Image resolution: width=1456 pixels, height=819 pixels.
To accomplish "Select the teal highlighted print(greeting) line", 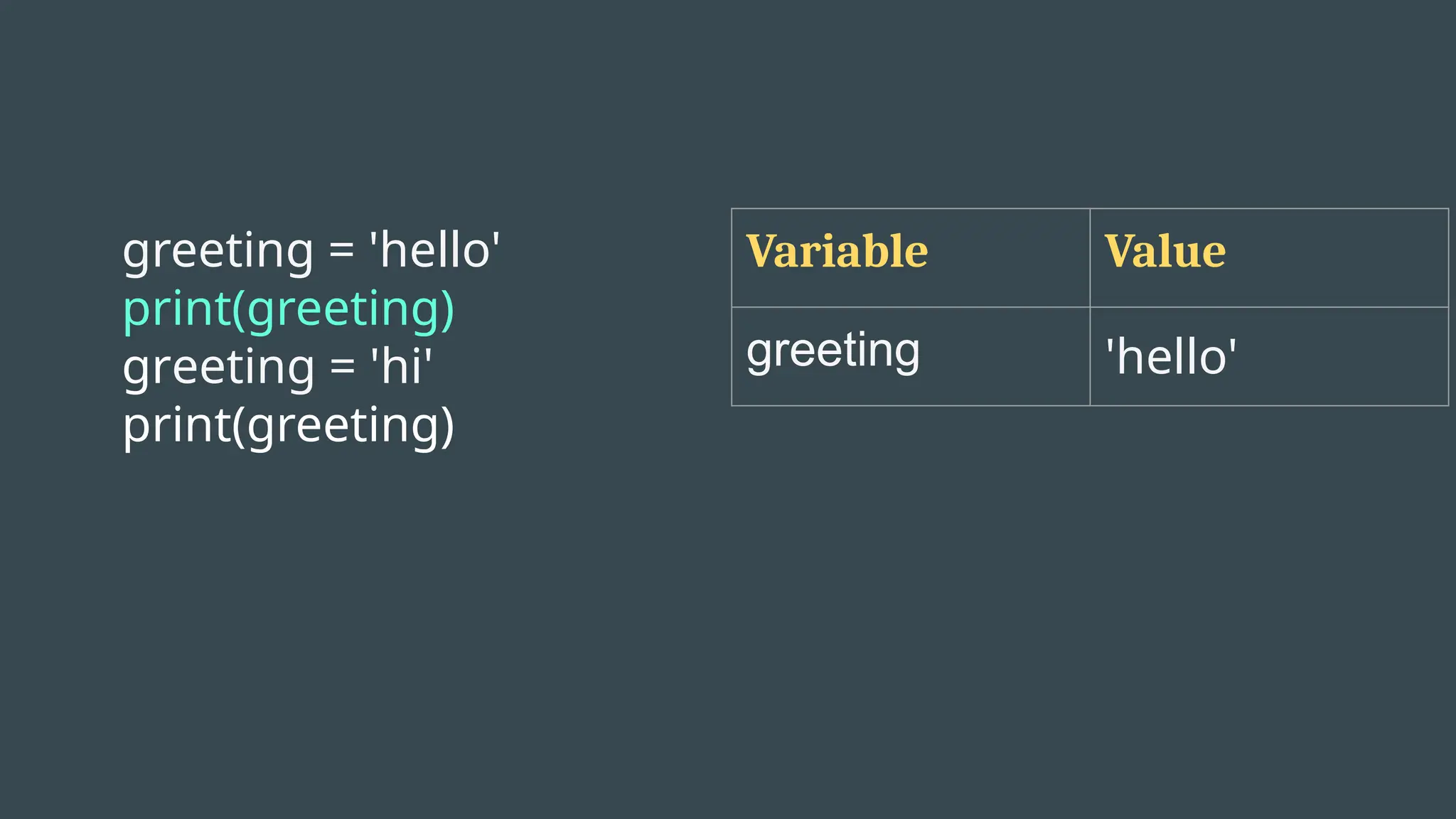I will click(288, 309).
